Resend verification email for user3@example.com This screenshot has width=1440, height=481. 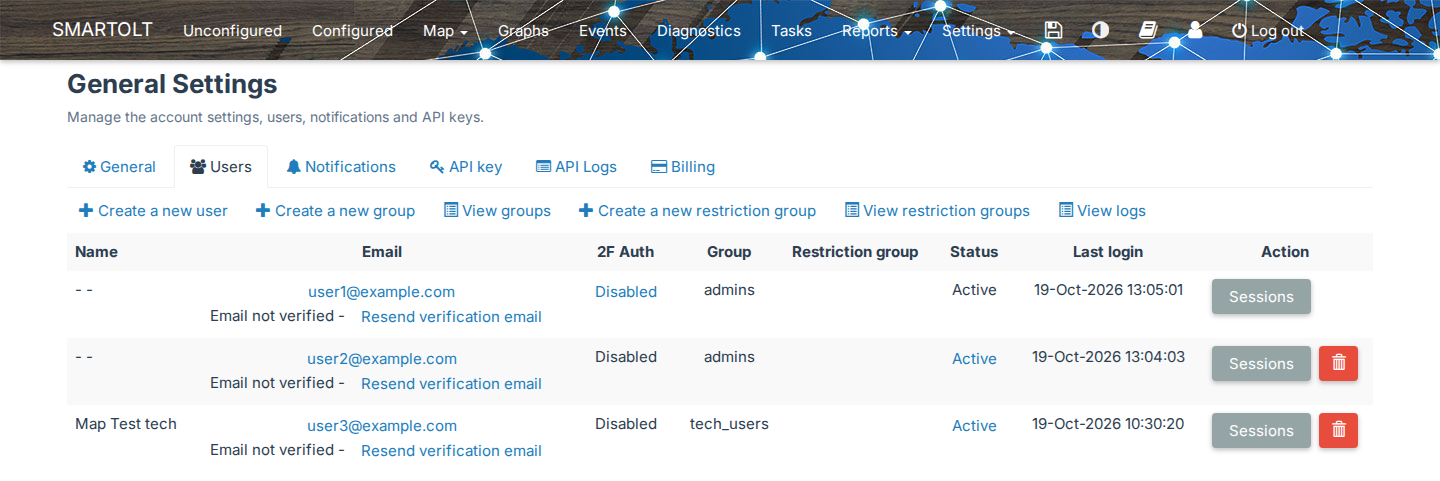pos(451,451)
